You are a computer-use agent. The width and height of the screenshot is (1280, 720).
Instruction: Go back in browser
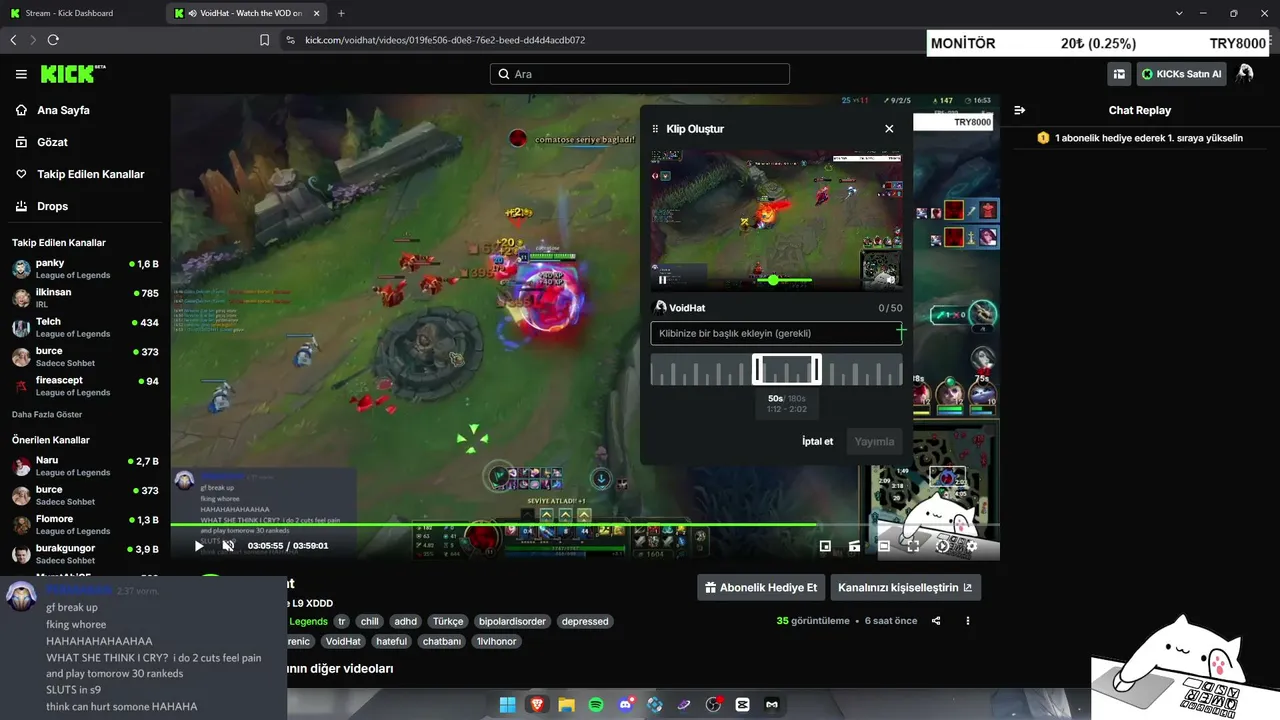13,40
